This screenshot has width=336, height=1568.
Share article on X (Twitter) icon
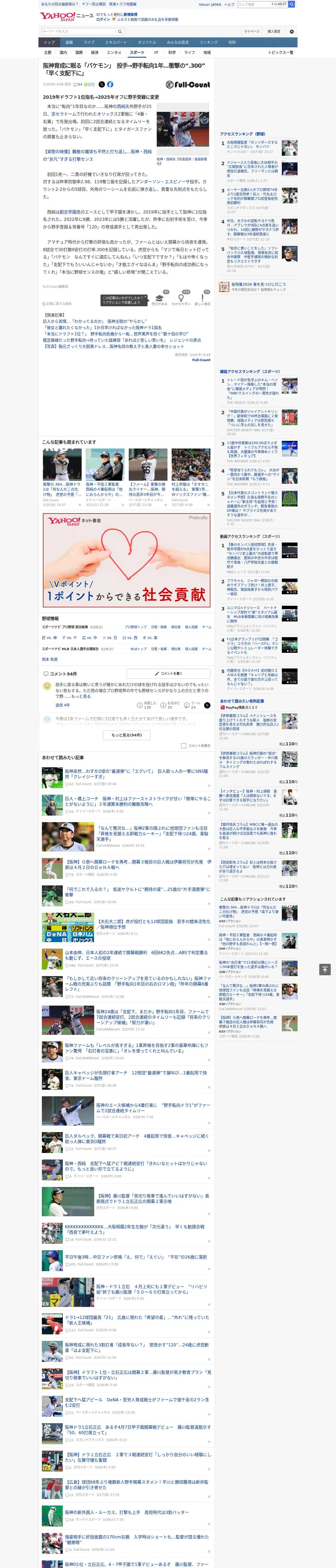point(102,85)
